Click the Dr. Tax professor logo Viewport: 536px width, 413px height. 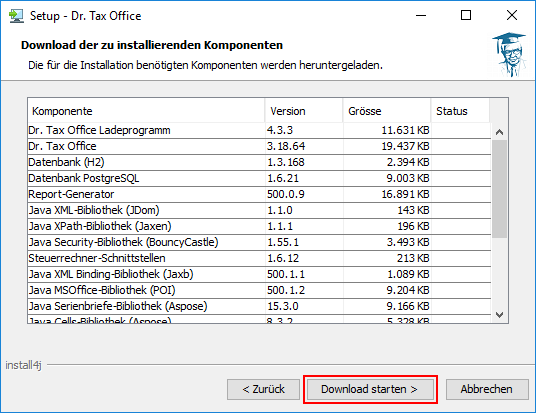coord(509,55)
